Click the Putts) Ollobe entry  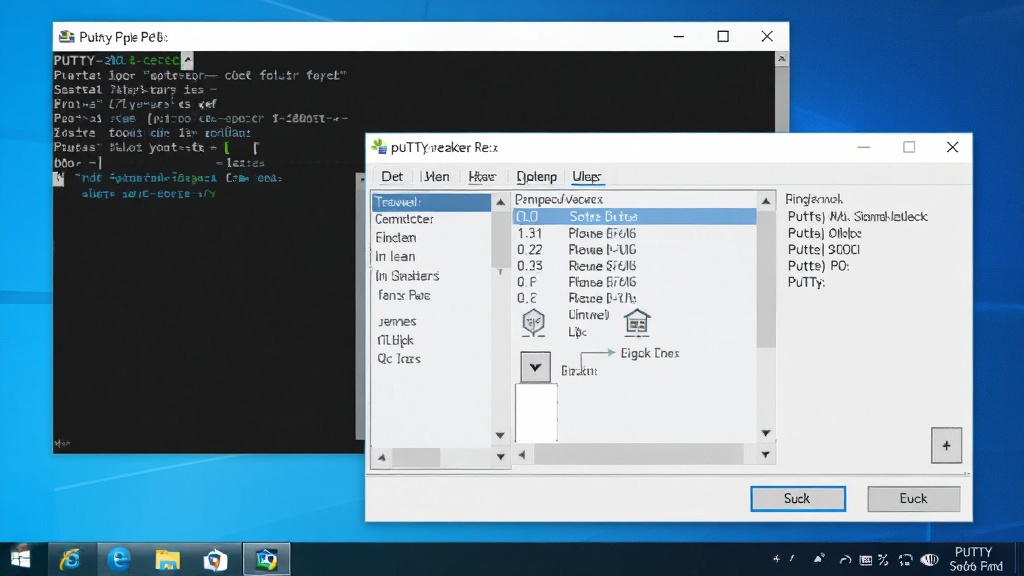click(x=824, y=233)
